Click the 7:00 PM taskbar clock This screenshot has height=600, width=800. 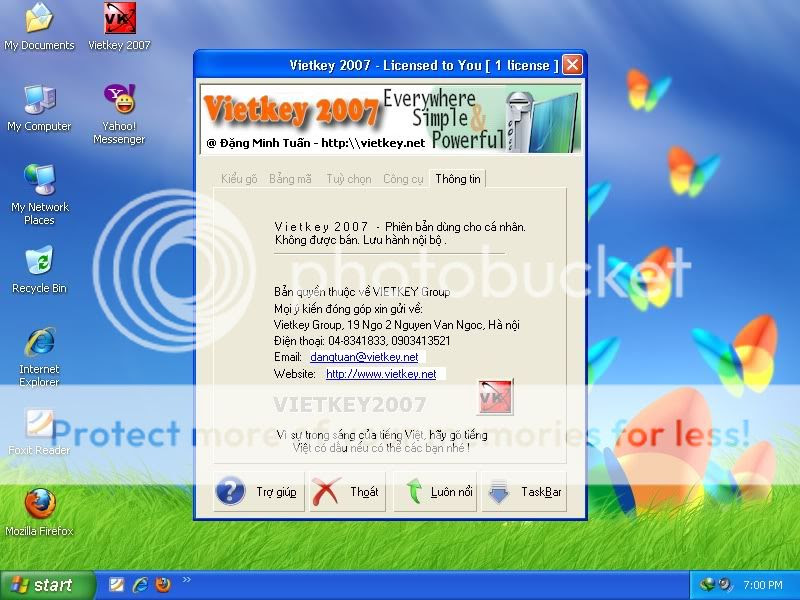(x=762, y=585)
